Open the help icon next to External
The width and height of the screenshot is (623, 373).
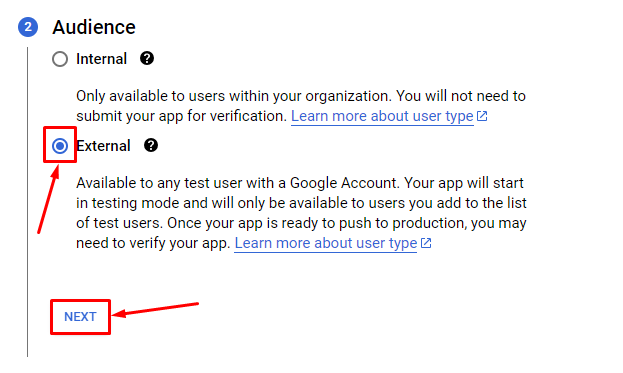(x=151, y=145)
